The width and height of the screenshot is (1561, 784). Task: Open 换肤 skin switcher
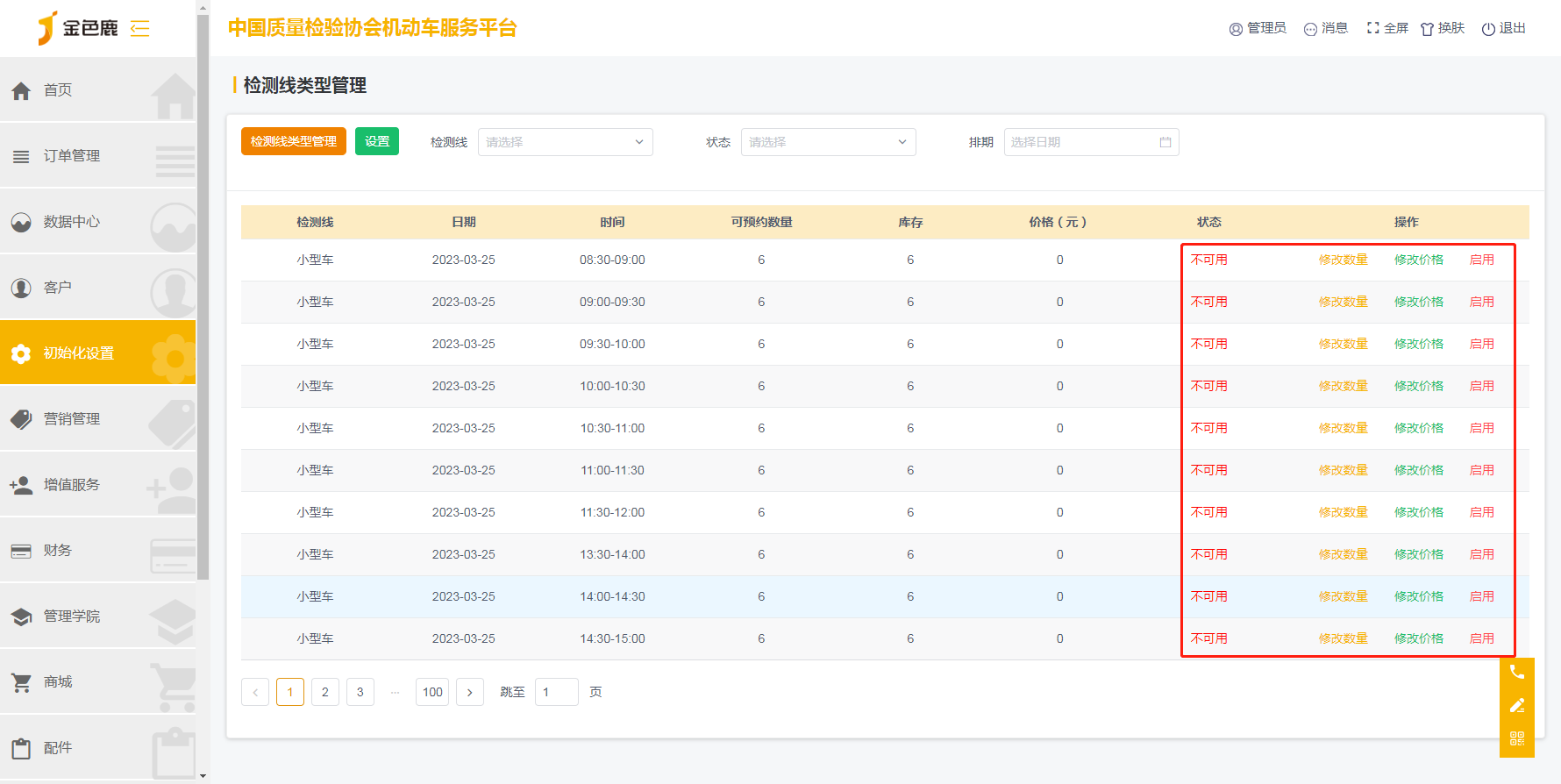click(x=1443, y=28)
